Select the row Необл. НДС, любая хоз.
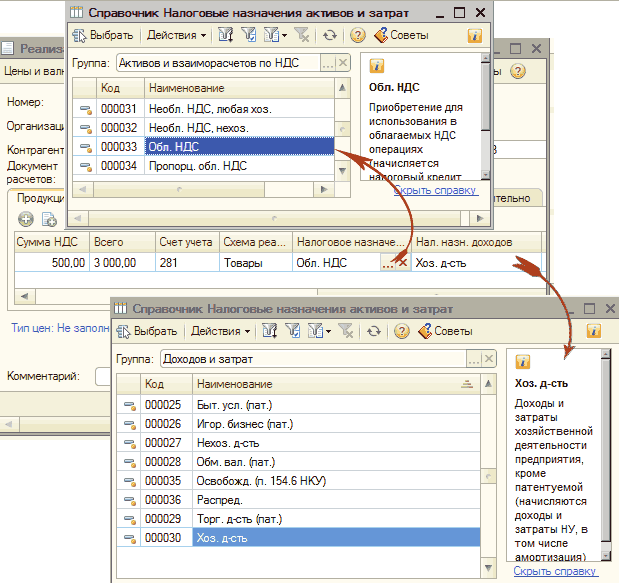The height and width of the screenshot is (583, 619). [209, 108]
